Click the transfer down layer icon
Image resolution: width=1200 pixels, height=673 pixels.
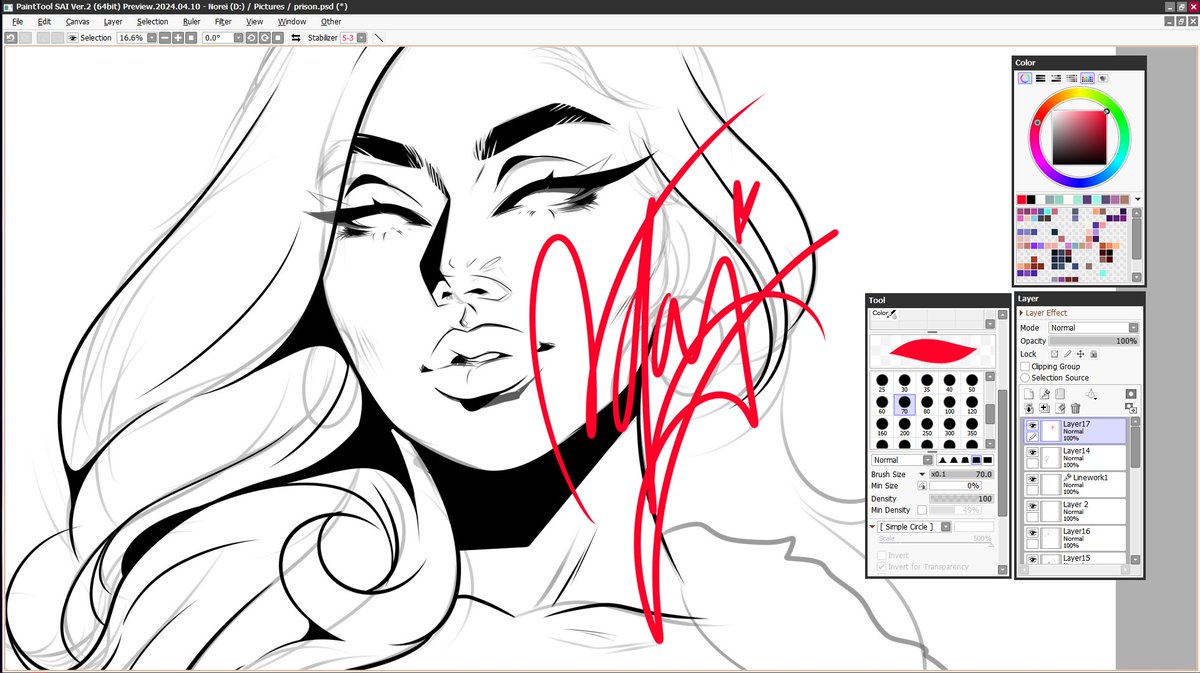pyautogui.click(x=1029, y=408)
